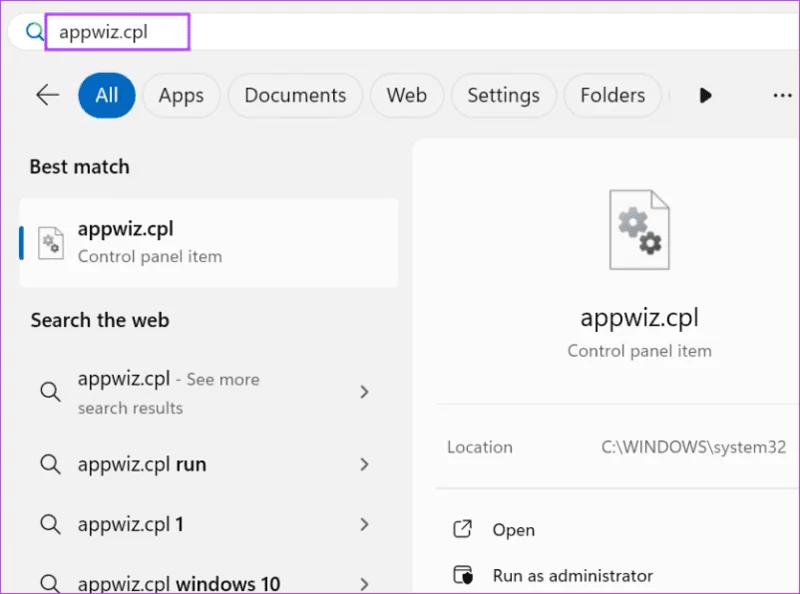Image resolution: width=800 pixels, height=594 pixels.
Task: Switch to the Apps filter tab
Action: [x=181, y=95]
